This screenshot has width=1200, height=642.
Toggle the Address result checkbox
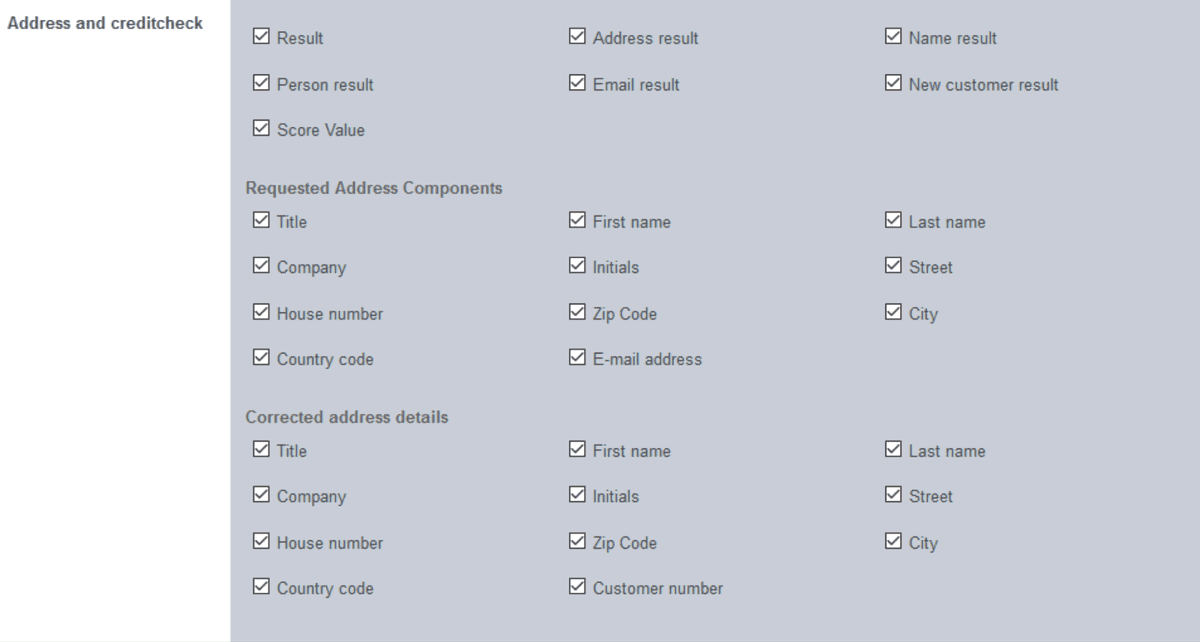pyautogui.click(x=577, y=37)
